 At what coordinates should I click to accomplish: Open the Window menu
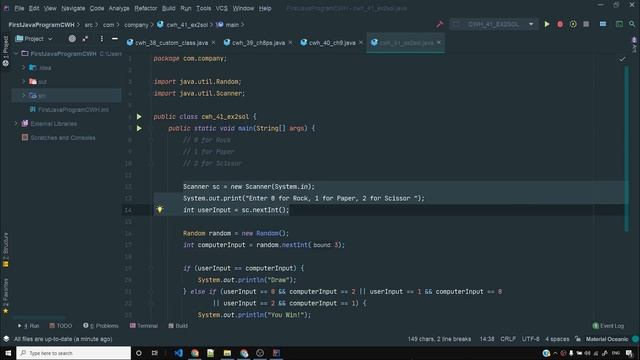[x=243, y=8]
